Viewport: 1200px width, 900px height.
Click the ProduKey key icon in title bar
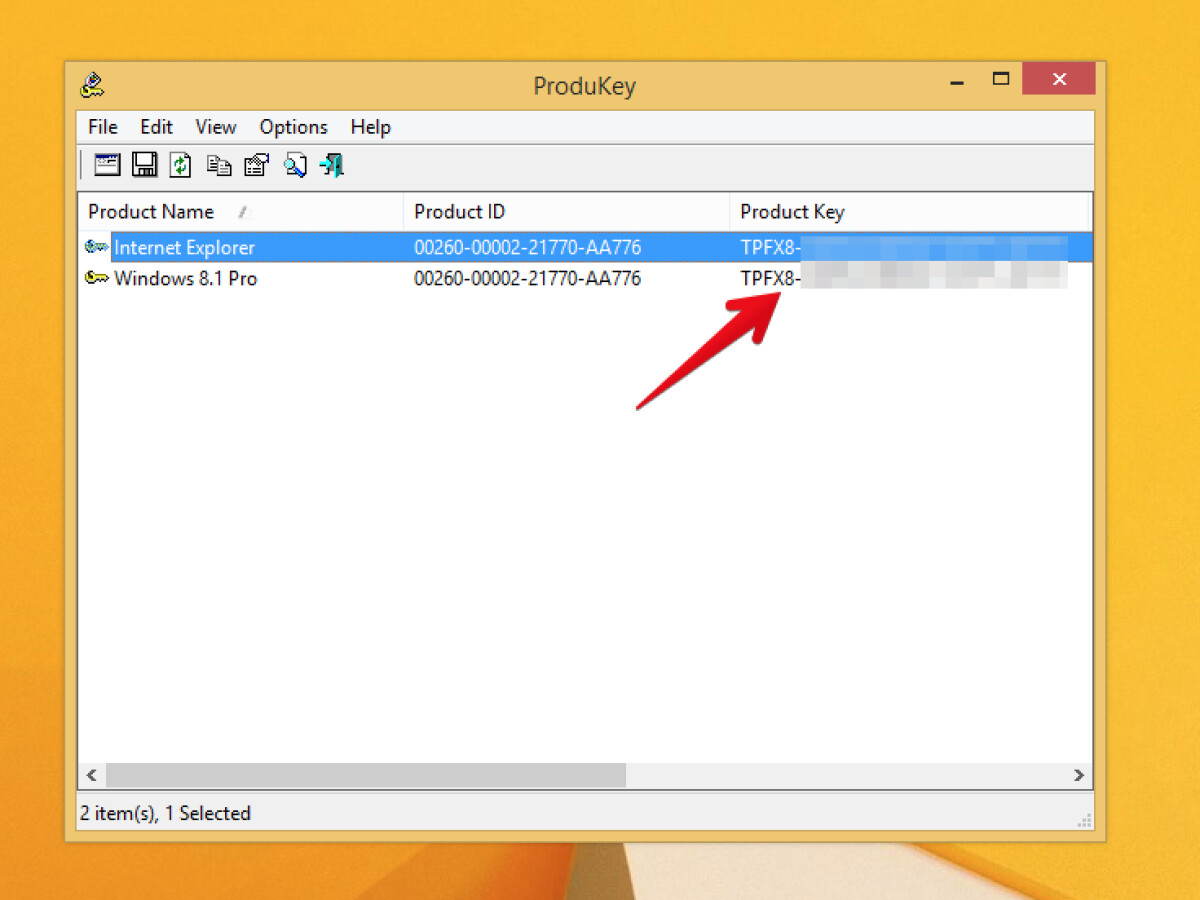(93, 85)
